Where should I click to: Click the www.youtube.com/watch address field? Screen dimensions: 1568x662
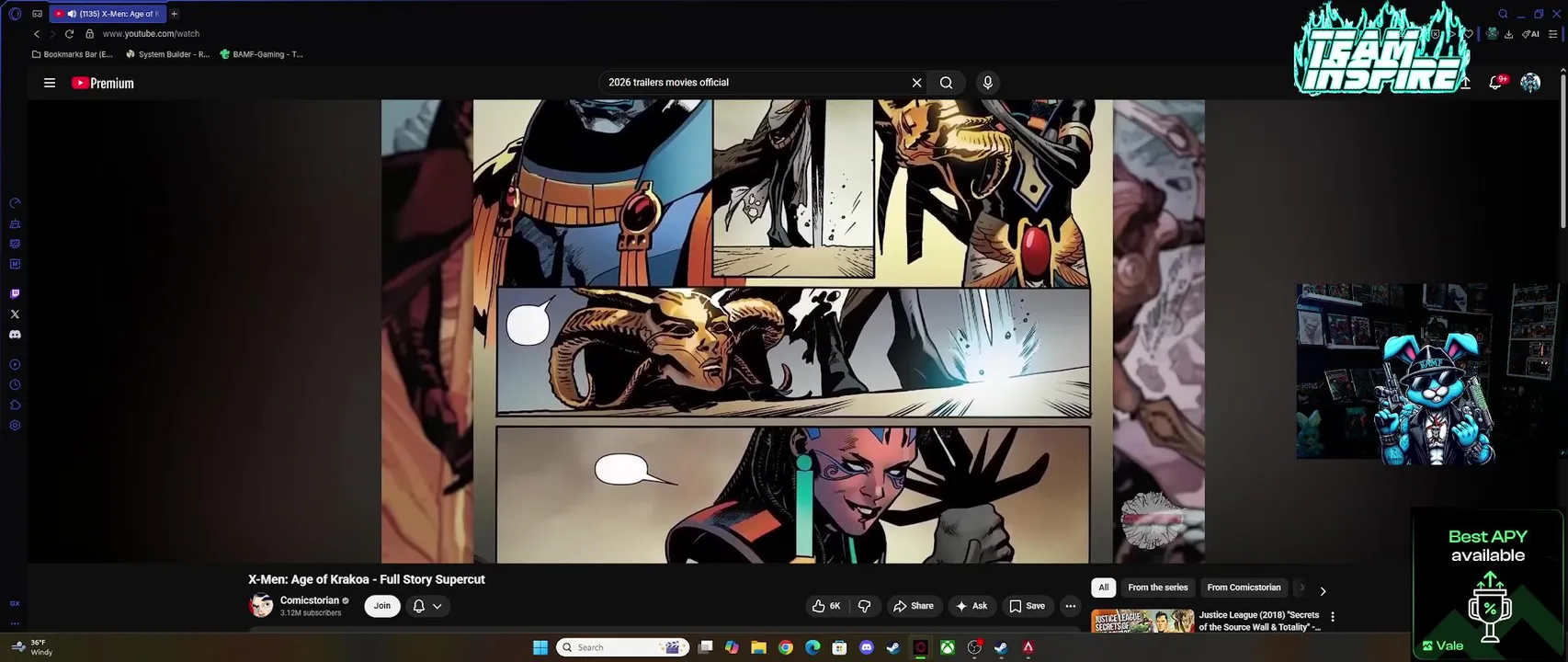[x=151, y=34]
